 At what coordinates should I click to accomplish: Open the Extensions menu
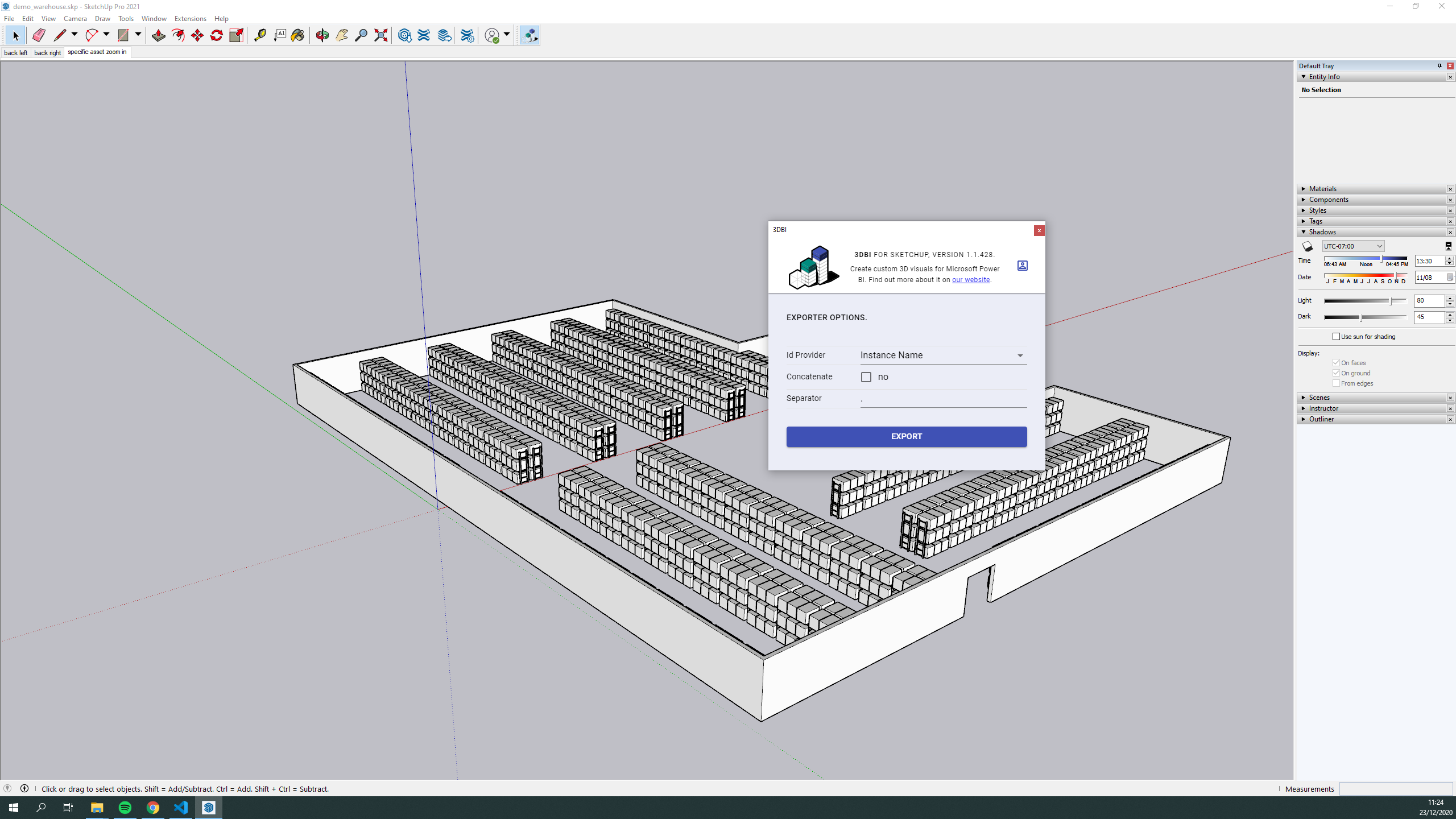pyautogui.click(x=190, y=18)
